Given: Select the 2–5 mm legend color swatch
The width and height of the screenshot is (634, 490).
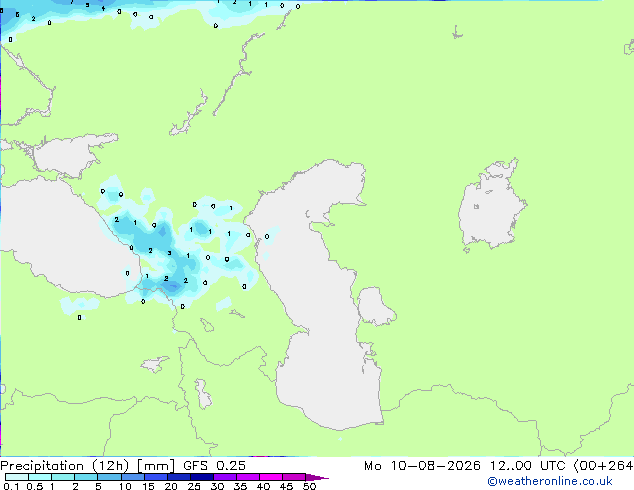Looking at the screenshot, I should point(86,477).
